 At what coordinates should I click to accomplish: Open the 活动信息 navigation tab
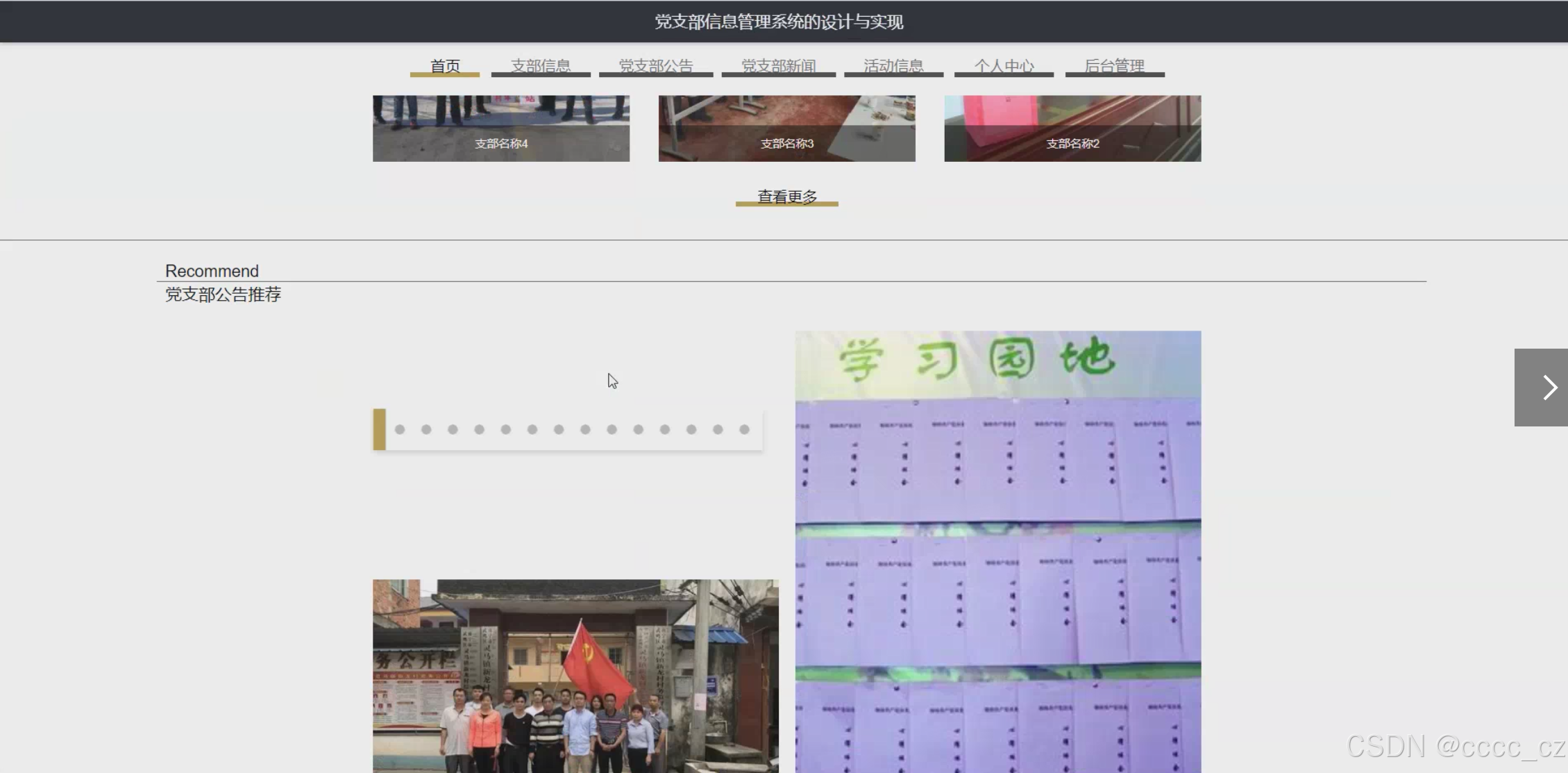pos(893,66)
